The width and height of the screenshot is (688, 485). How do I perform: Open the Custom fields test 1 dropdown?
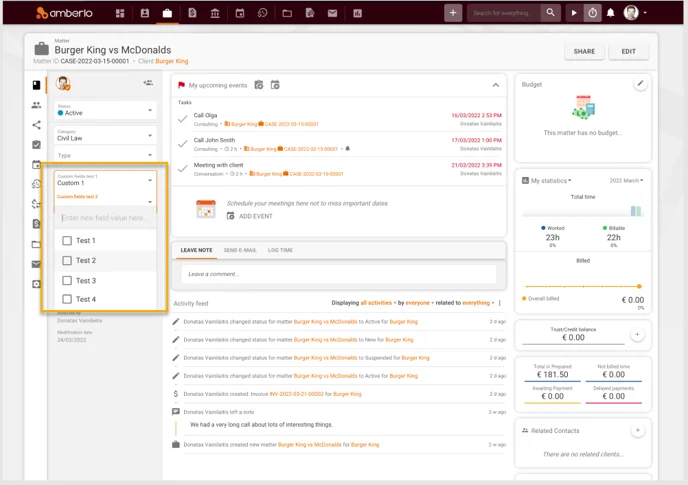point(105,180)
